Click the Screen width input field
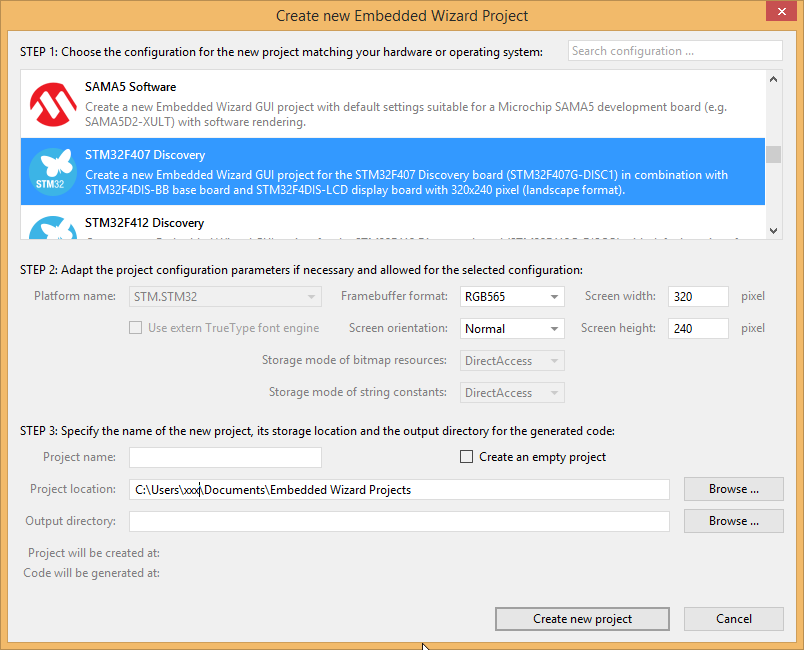This screenshot has height=650, width=804. pos(698,297)
